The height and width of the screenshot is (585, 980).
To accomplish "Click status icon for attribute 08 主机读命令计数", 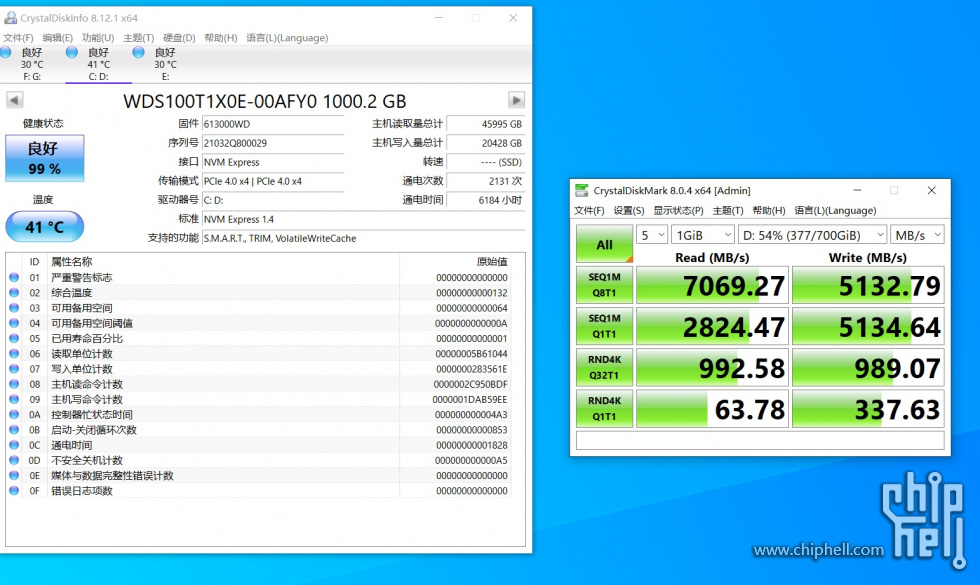I will point(14,384).
